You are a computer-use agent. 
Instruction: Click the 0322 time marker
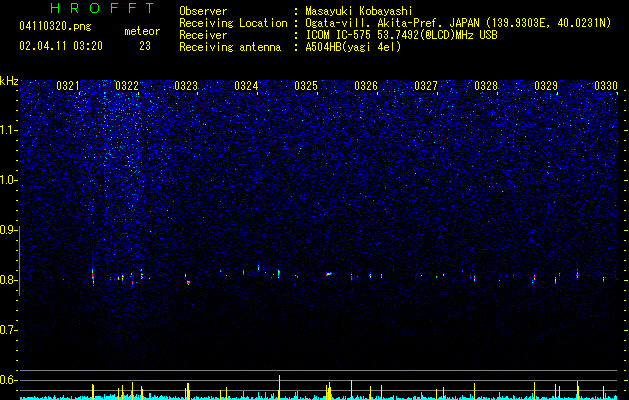127,86
